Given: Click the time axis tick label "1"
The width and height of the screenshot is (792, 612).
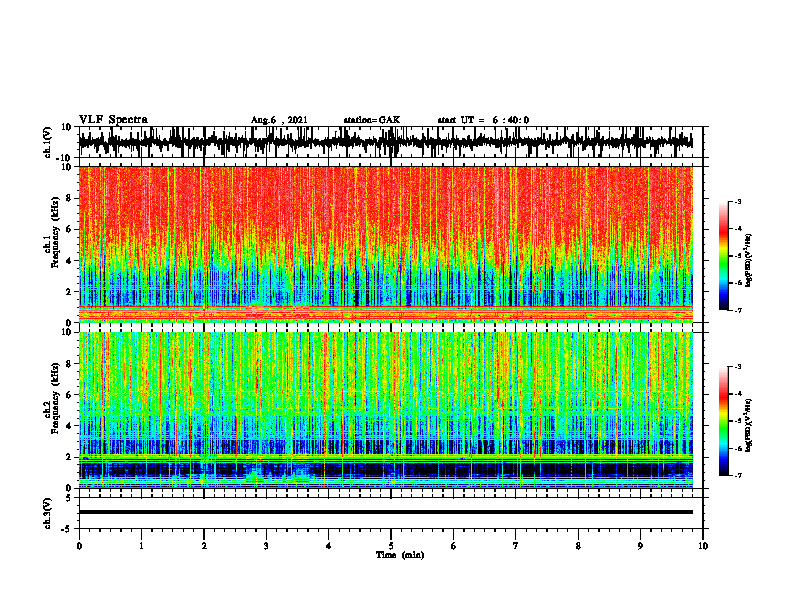Looking at the screenshot, I should click(141, 546).
